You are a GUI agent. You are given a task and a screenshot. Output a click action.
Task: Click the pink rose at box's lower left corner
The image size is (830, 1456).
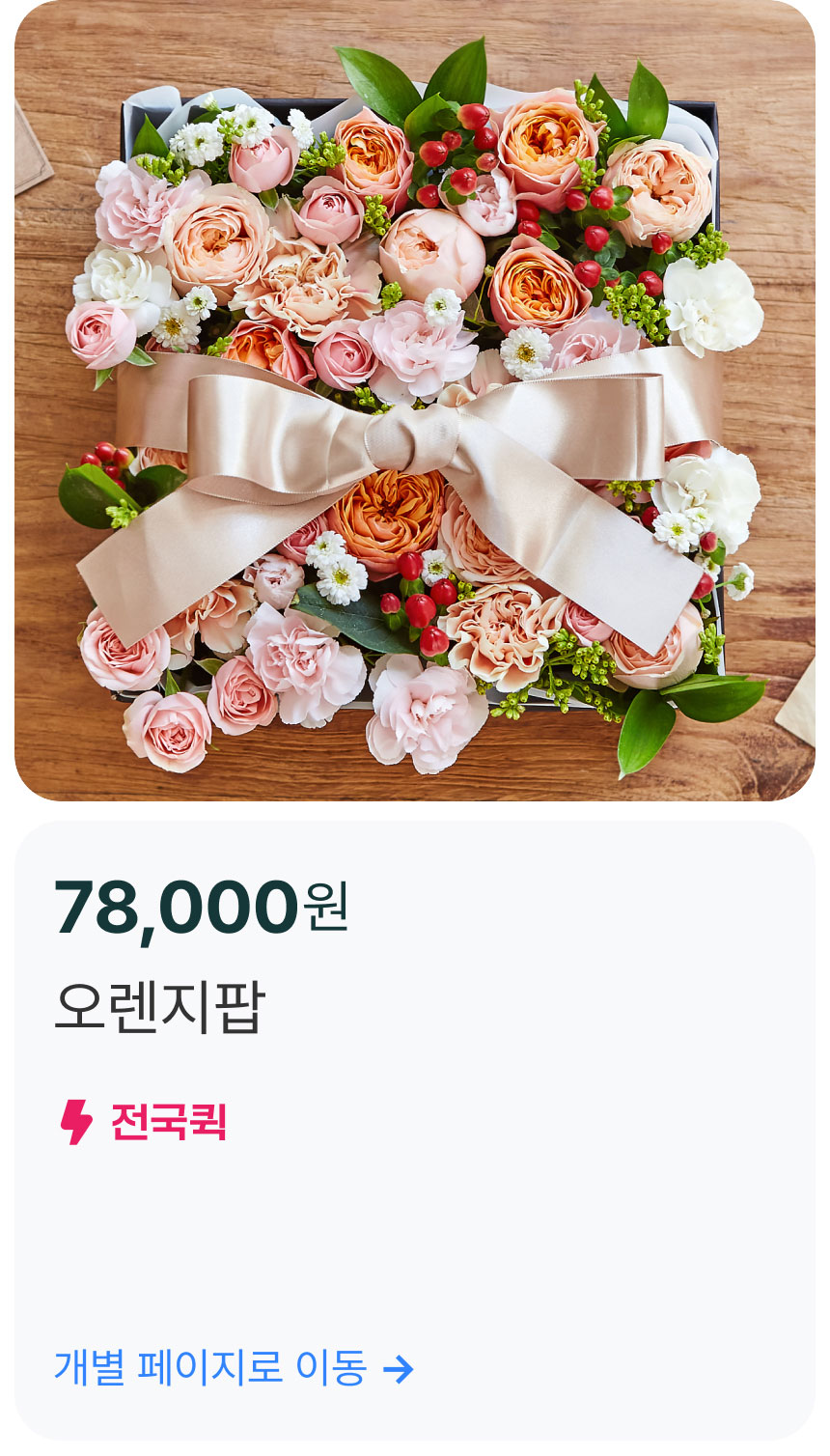click(x=167, y=730)
